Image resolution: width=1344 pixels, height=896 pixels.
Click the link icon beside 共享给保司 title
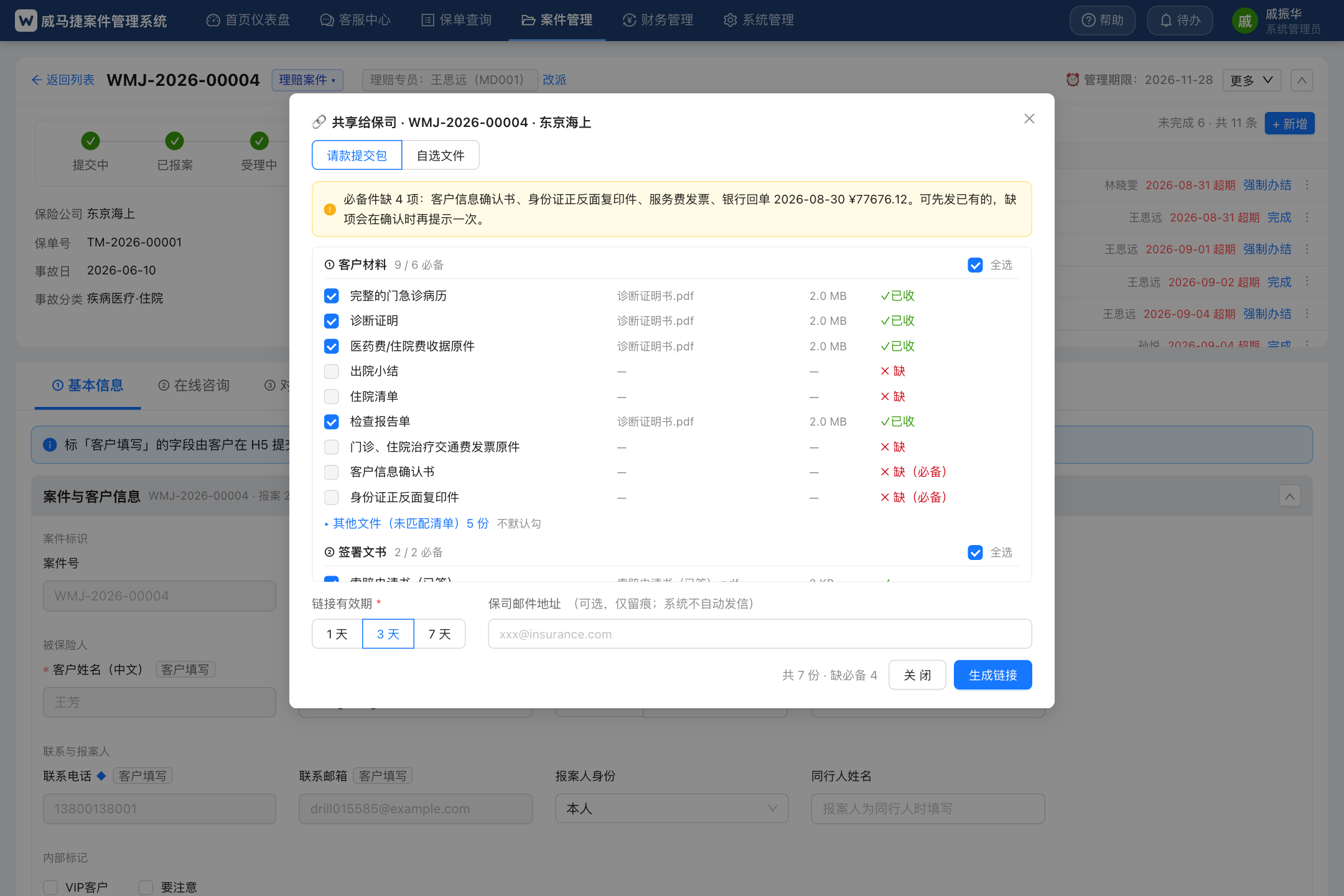pos(319,122)
